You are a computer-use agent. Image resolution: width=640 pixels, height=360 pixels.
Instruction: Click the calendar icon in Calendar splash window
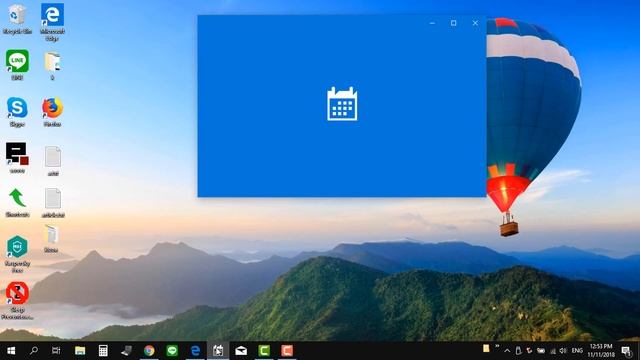tap(342, 104)
